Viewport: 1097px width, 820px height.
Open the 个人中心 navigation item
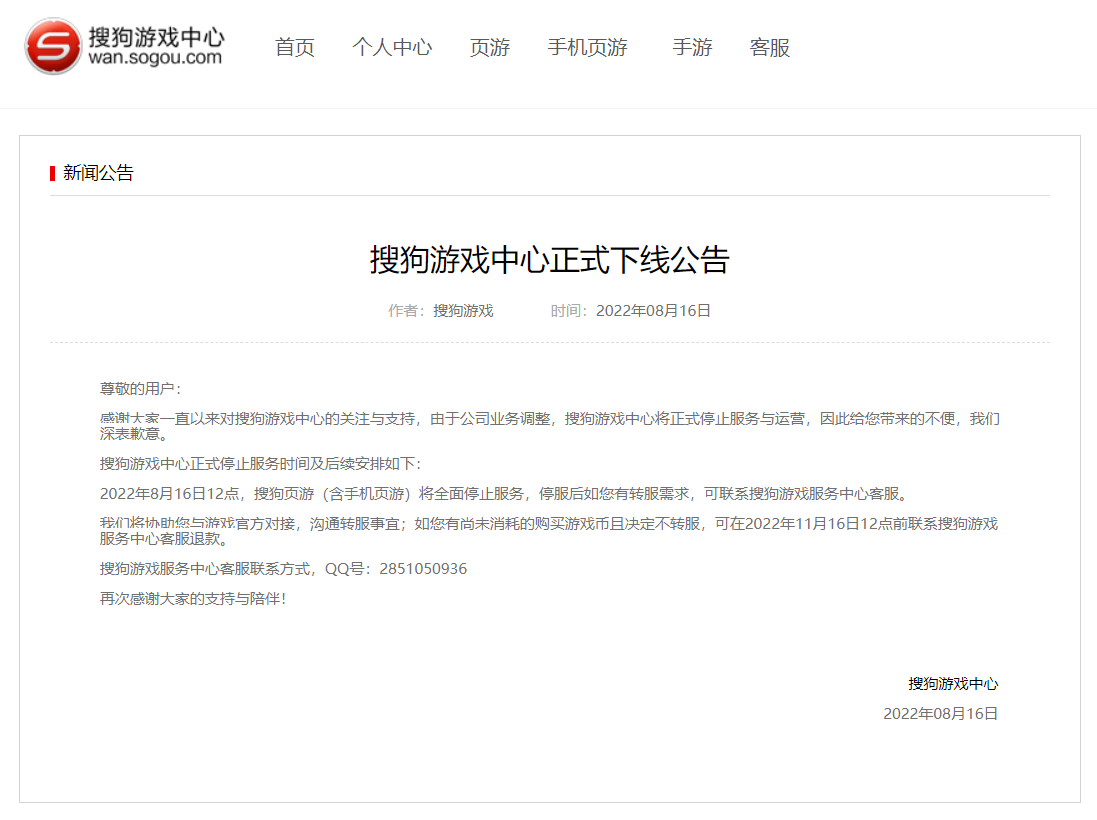click(x=392, y=47)
